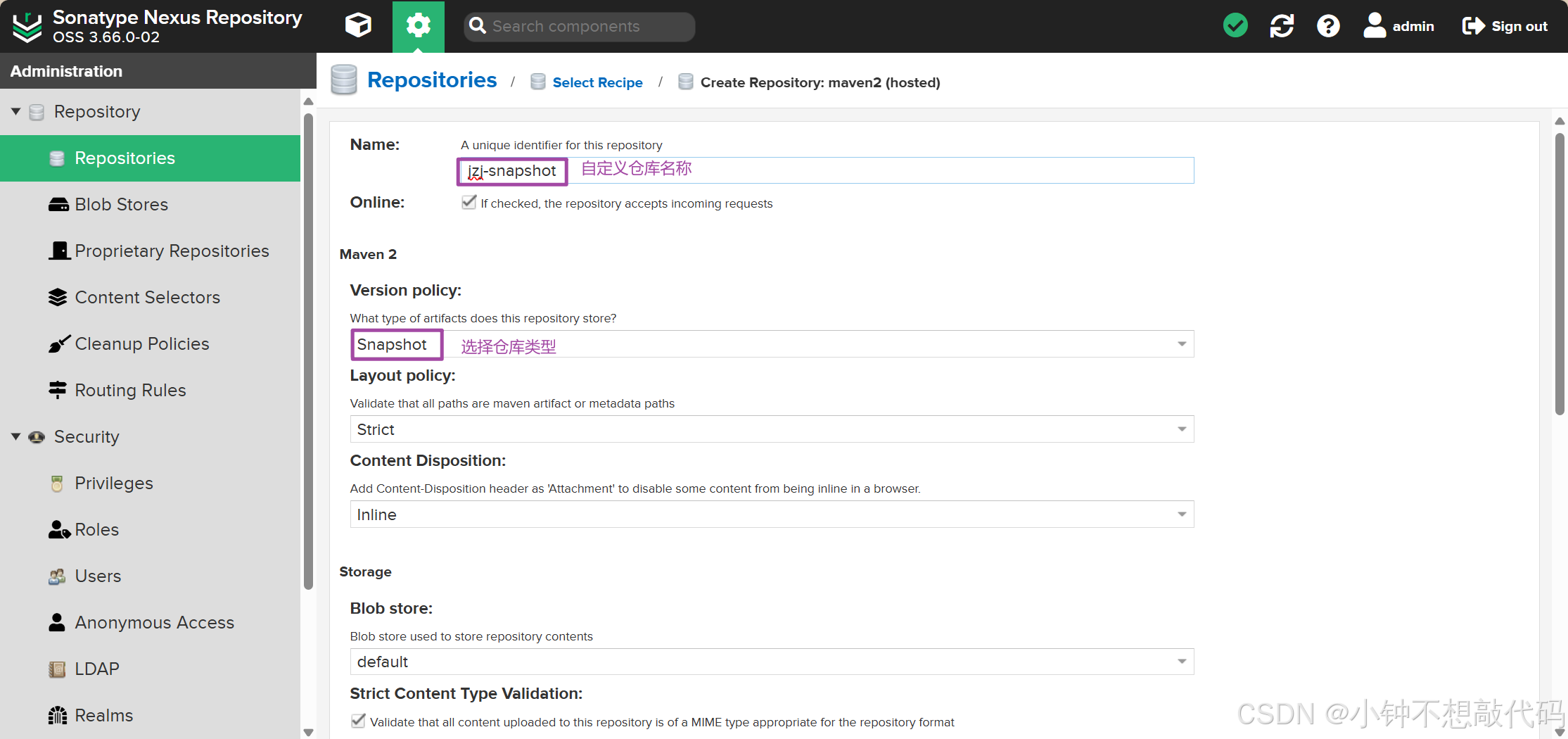Image resolution: width=1568 pixels, height=739 pixels.
Task: Click the Anonymous Access person icon
Action: (57, 622)
